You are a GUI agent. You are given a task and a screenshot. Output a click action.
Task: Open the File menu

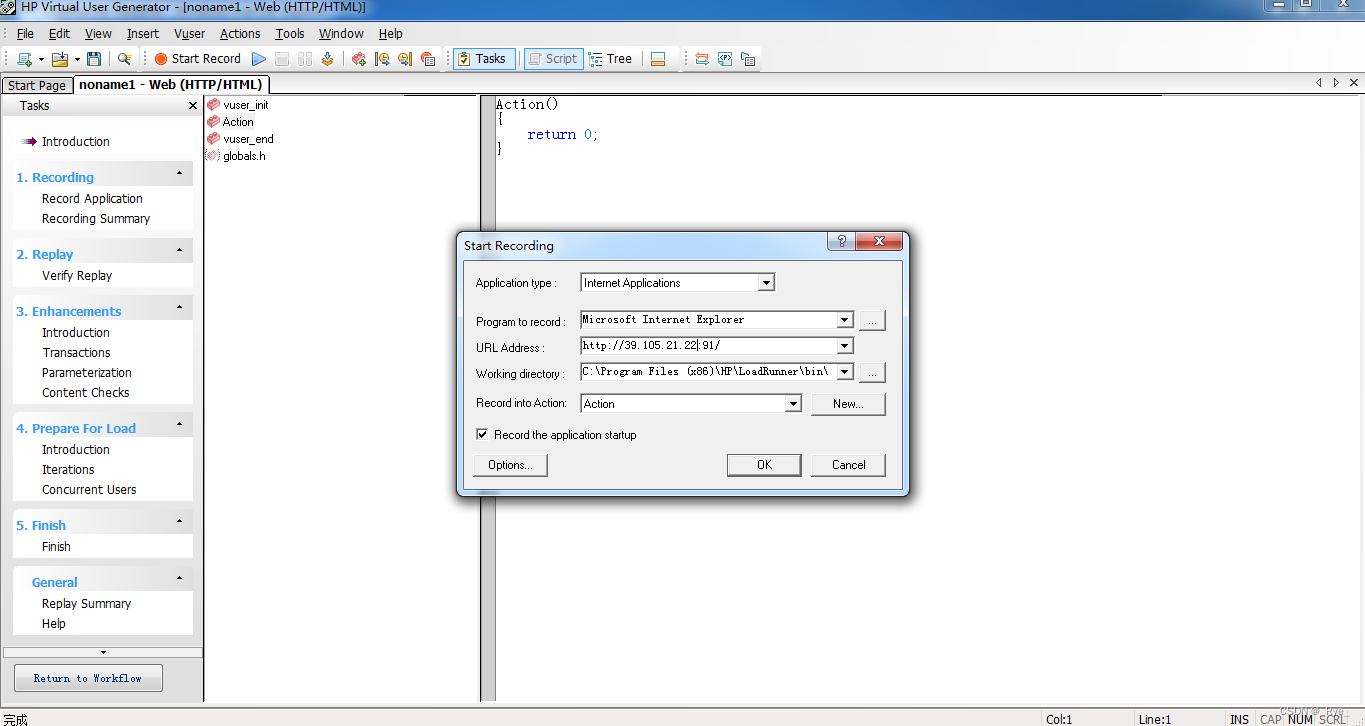pyautogui.click(x=25, y=33)
